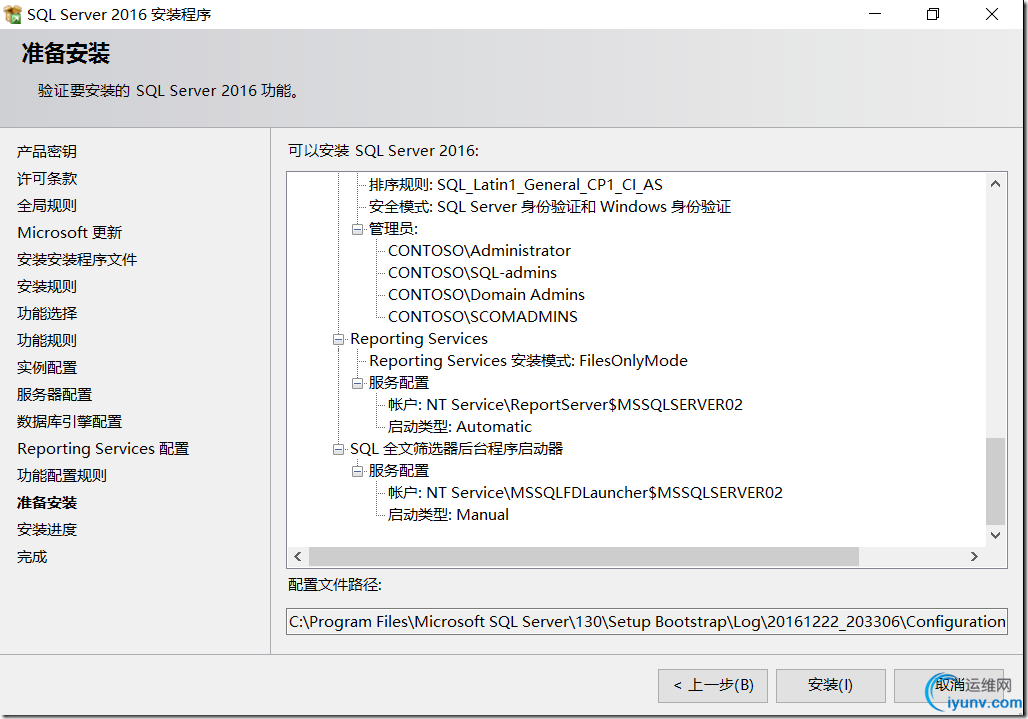Collapse the 管理员 tree node

pyautogui.click(x=357, y=229)
